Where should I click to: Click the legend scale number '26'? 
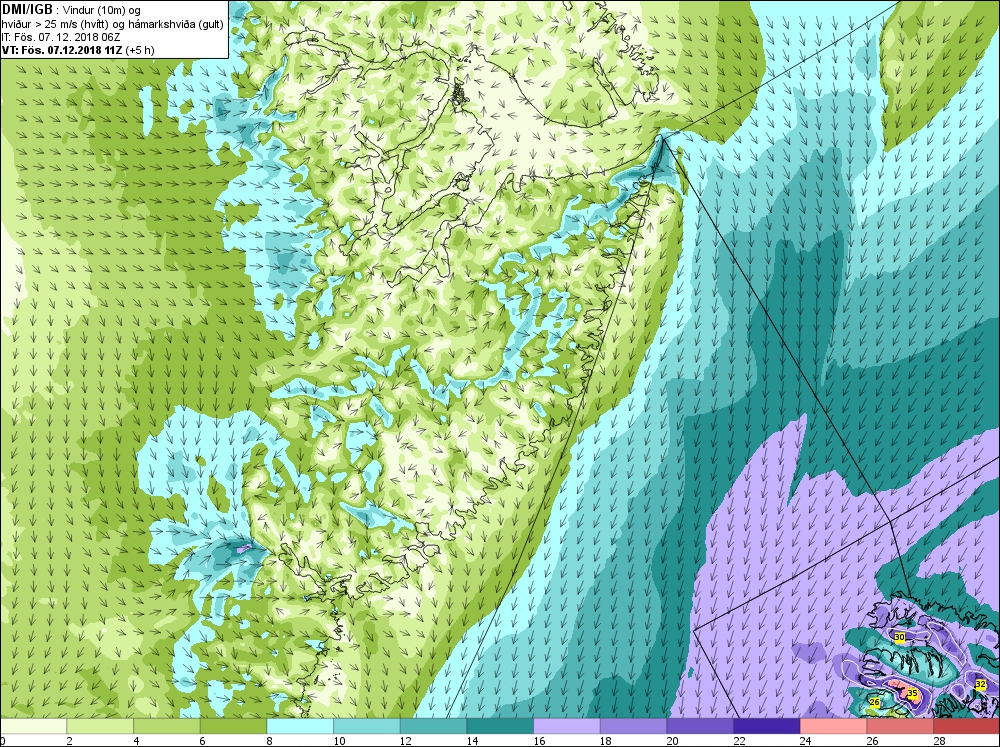pyautogui.click(x=872, y=741)
